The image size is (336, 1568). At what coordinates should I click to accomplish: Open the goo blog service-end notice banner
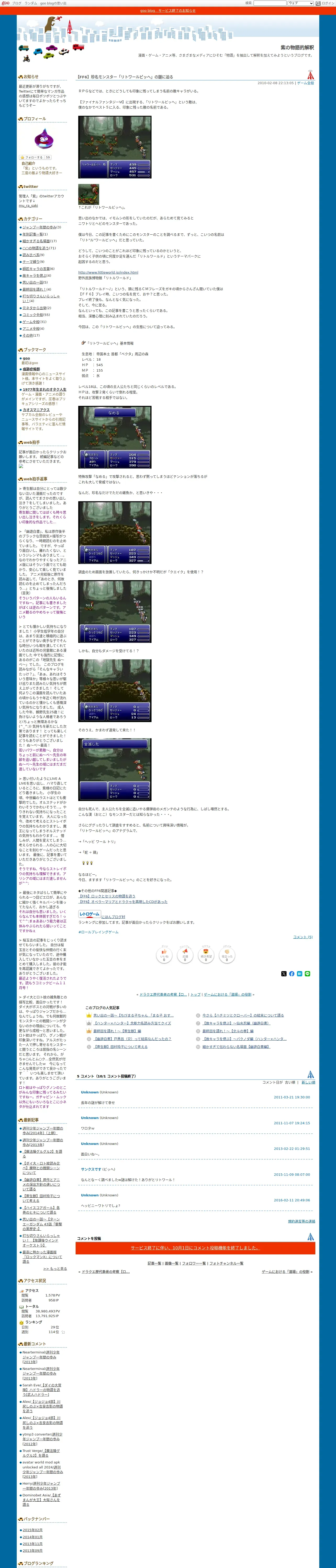tap(168, 10)
